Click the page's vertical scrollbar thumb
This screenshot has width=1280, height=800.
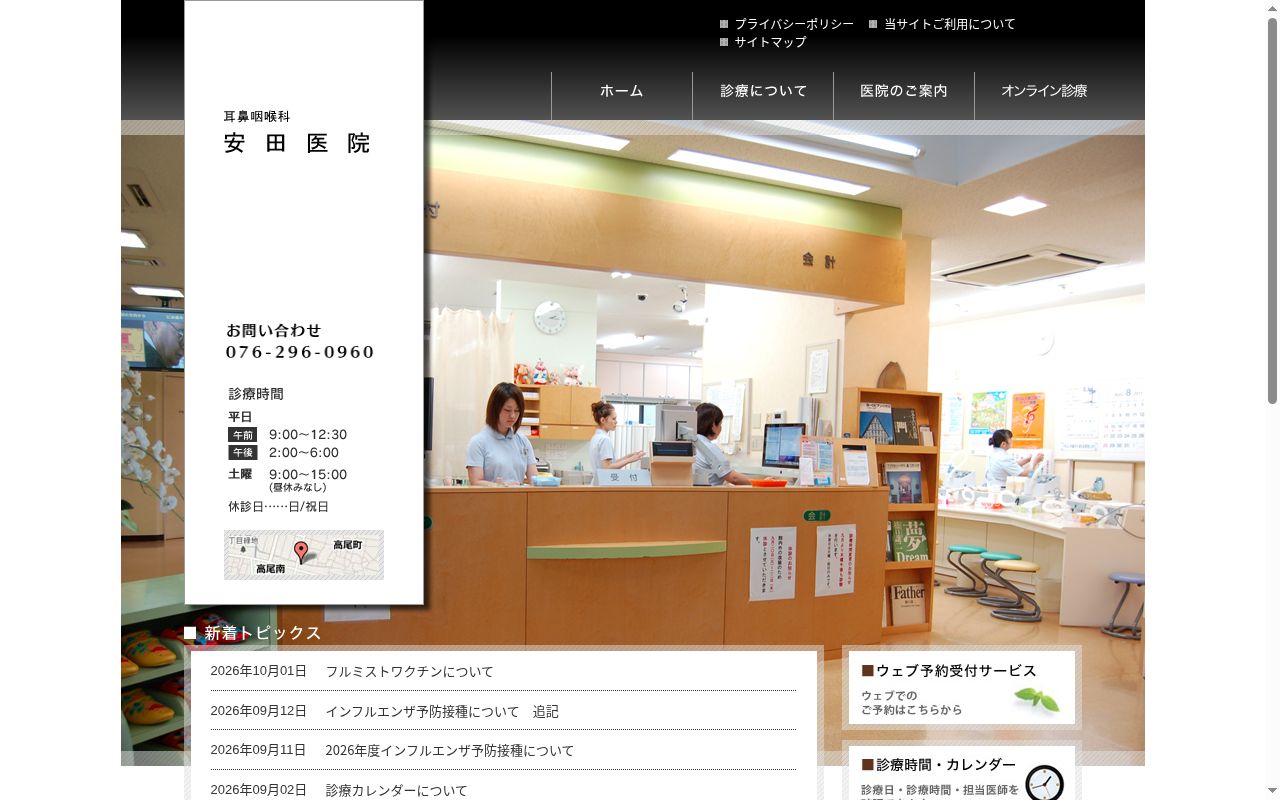tap(1272, 210)
